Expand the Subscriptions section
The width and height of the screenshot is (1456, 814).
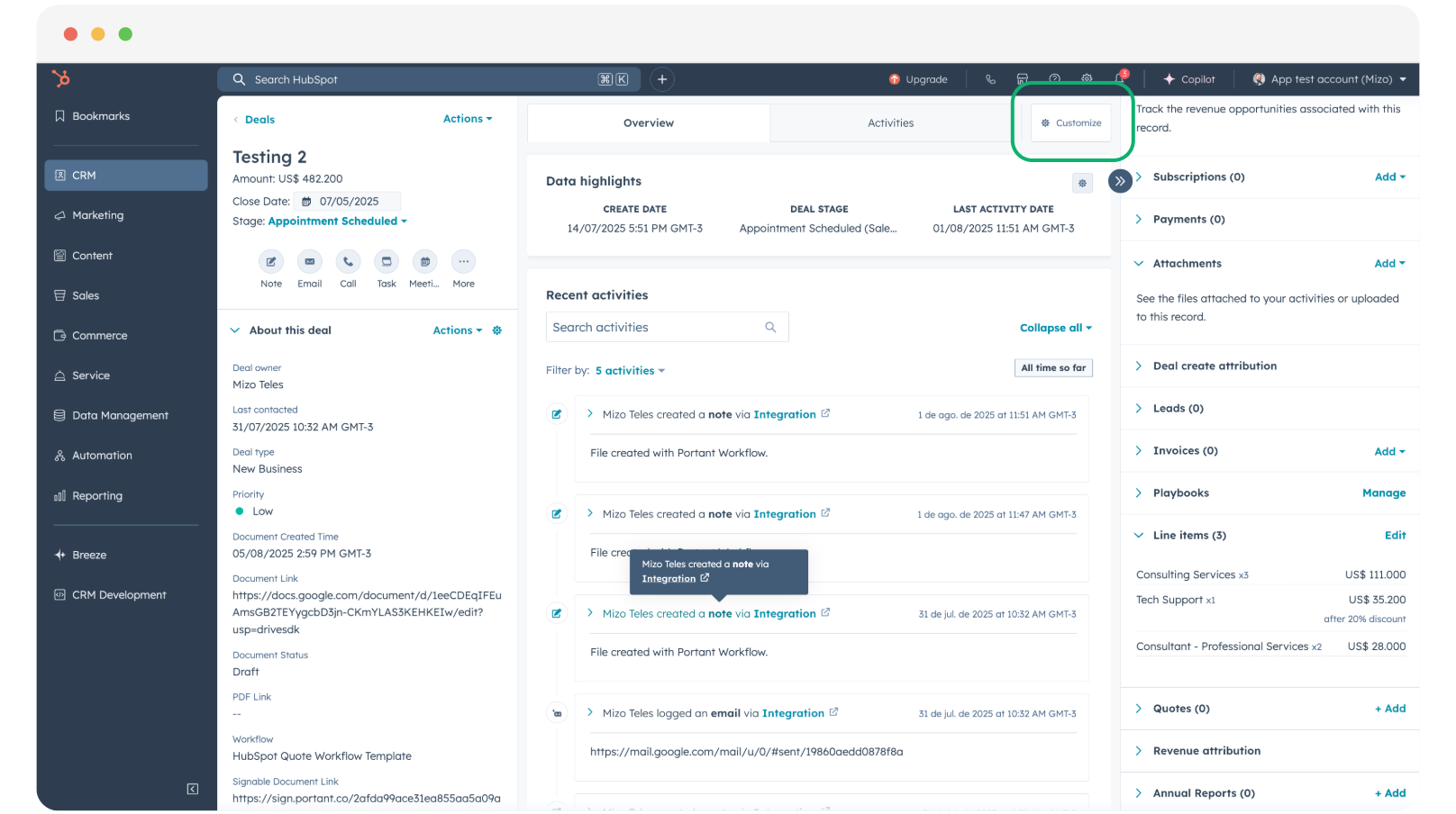click(x=1139, y=177)
